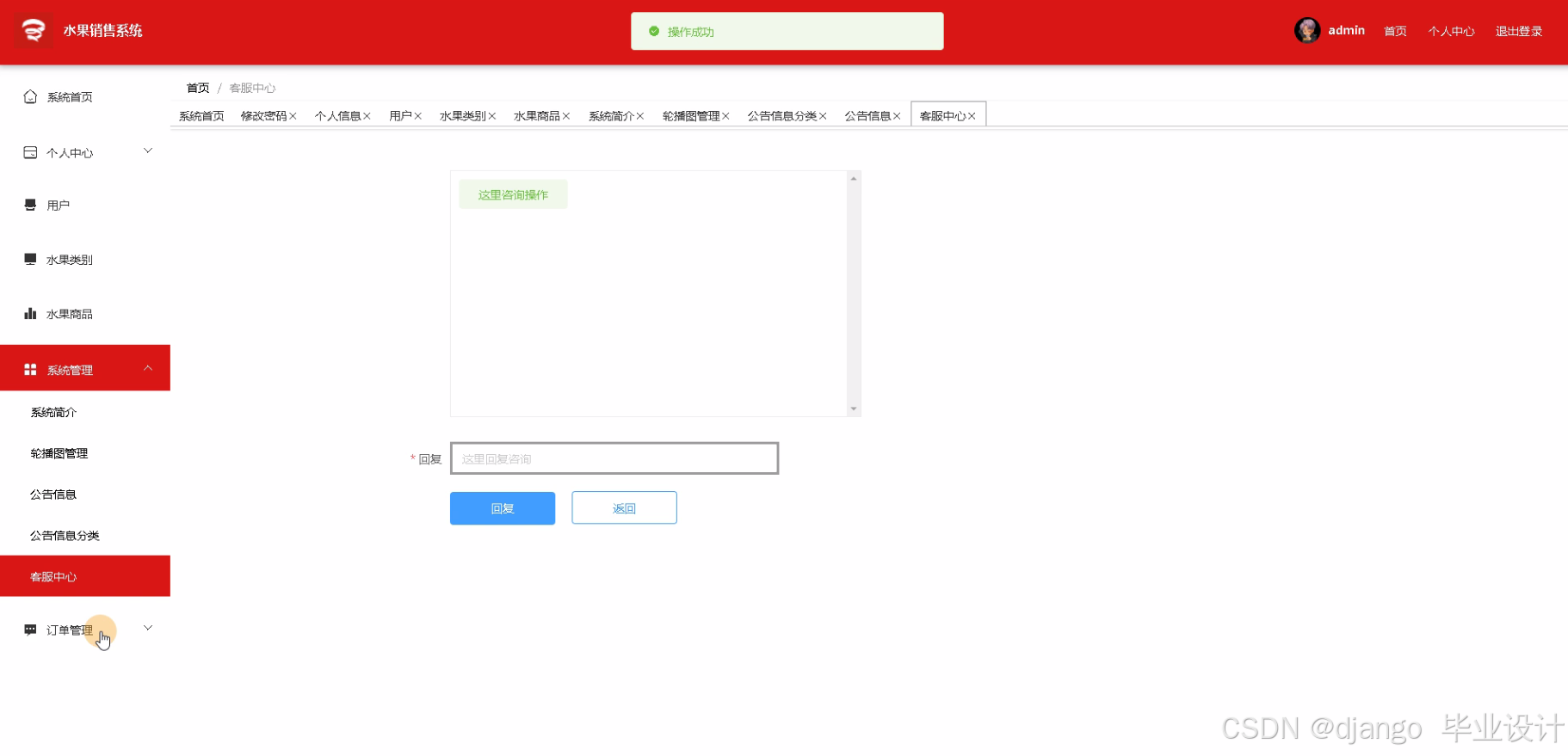This screenshot has height=756, width=1568.
Task: Click the chat icon beside 订单管理
Action: (x=30, y=630)
